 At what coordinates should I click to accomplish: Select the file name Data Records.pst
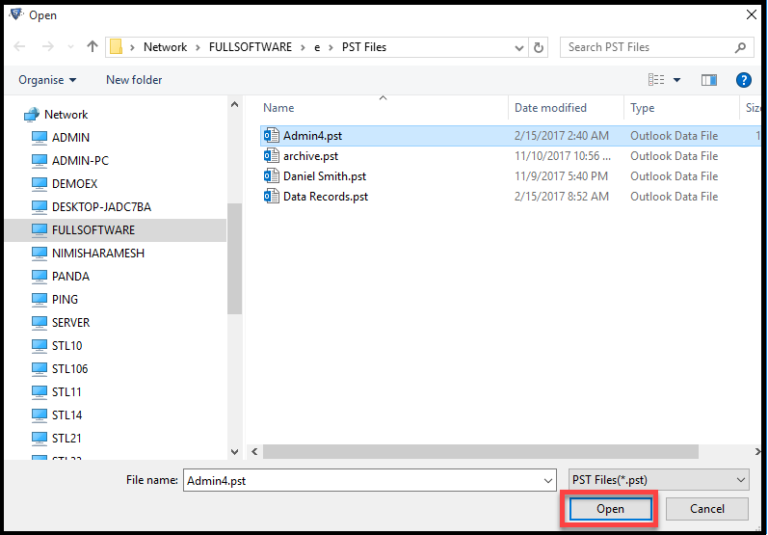(x=325, y=196)
